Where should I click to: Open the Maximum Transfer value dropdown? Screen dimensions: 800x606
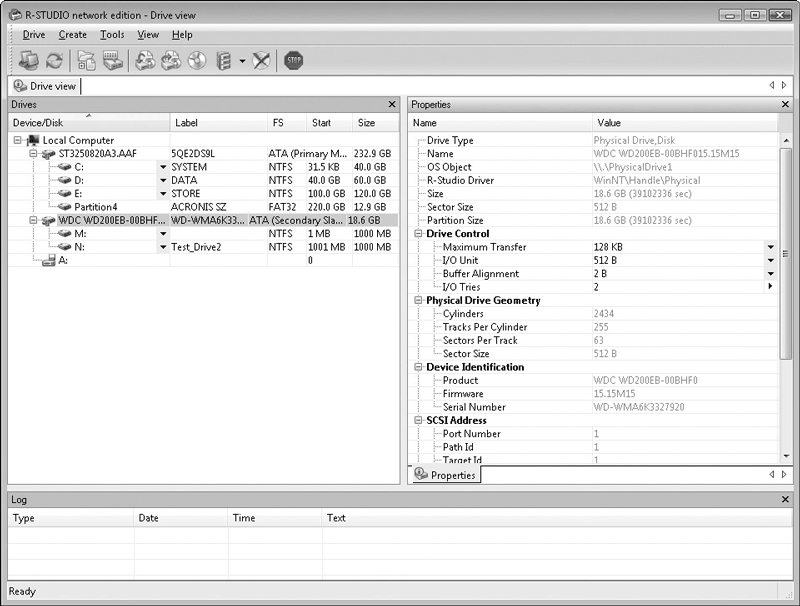[x=770, y=247]
